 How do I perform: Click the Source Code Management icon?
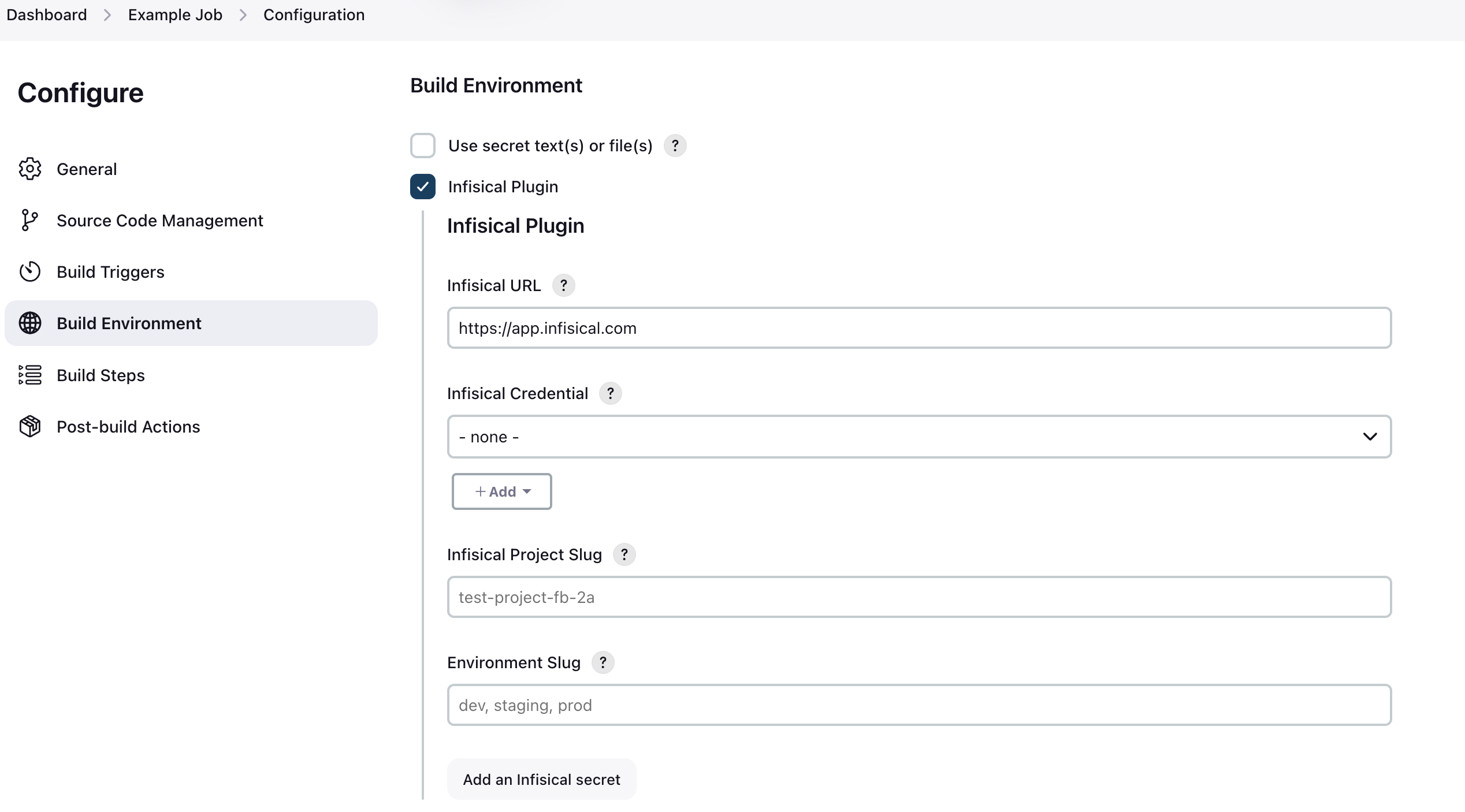tap(31, 219)
